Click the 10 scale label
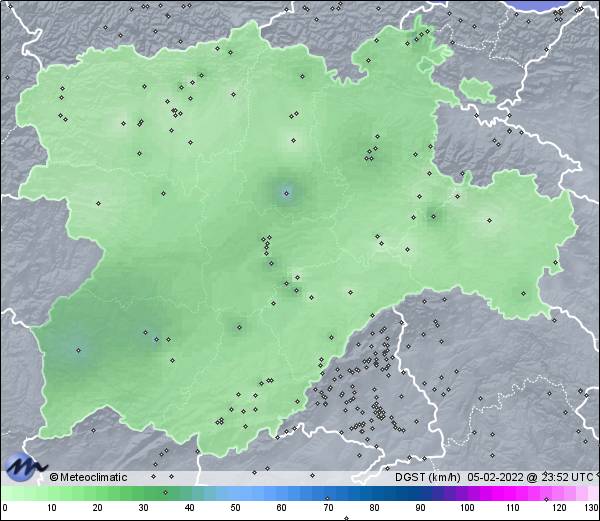 (x=52, y=508)
